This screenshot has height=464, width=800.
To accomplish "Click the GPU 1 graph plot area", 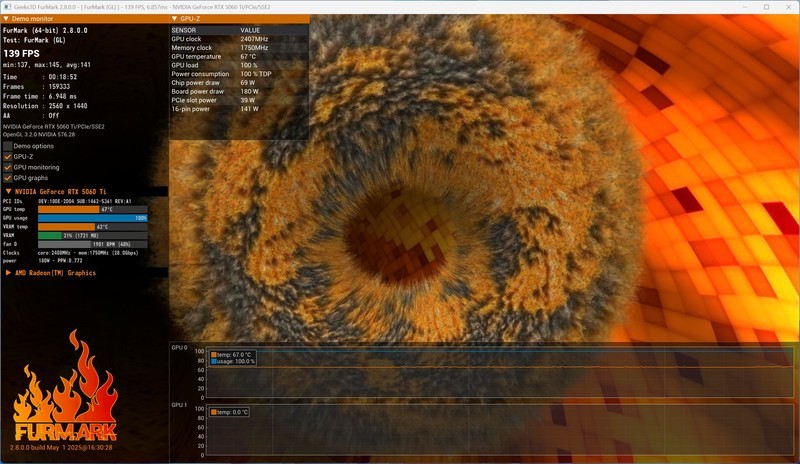I will coord(499,430).
